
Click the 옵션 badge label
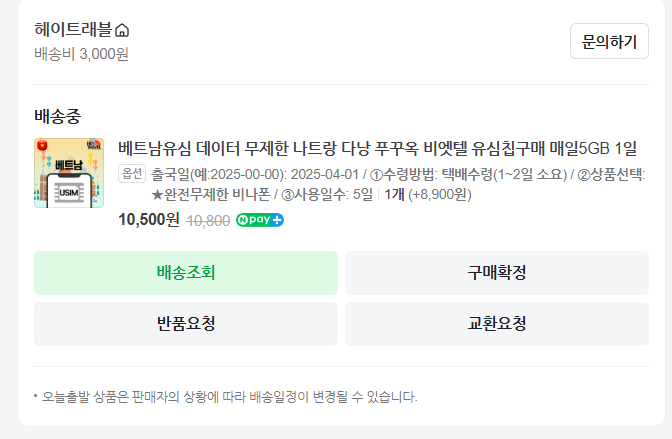pos(132,173)
